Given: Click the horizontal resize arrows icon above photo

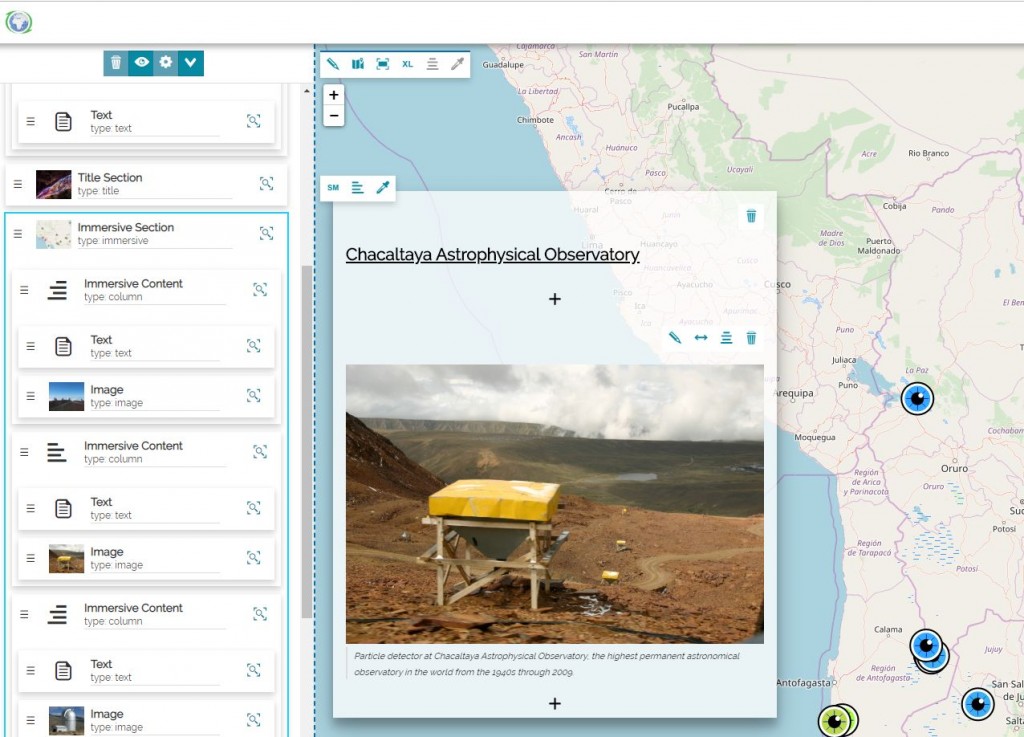Looking at the screenshot, I should [701, 337].
